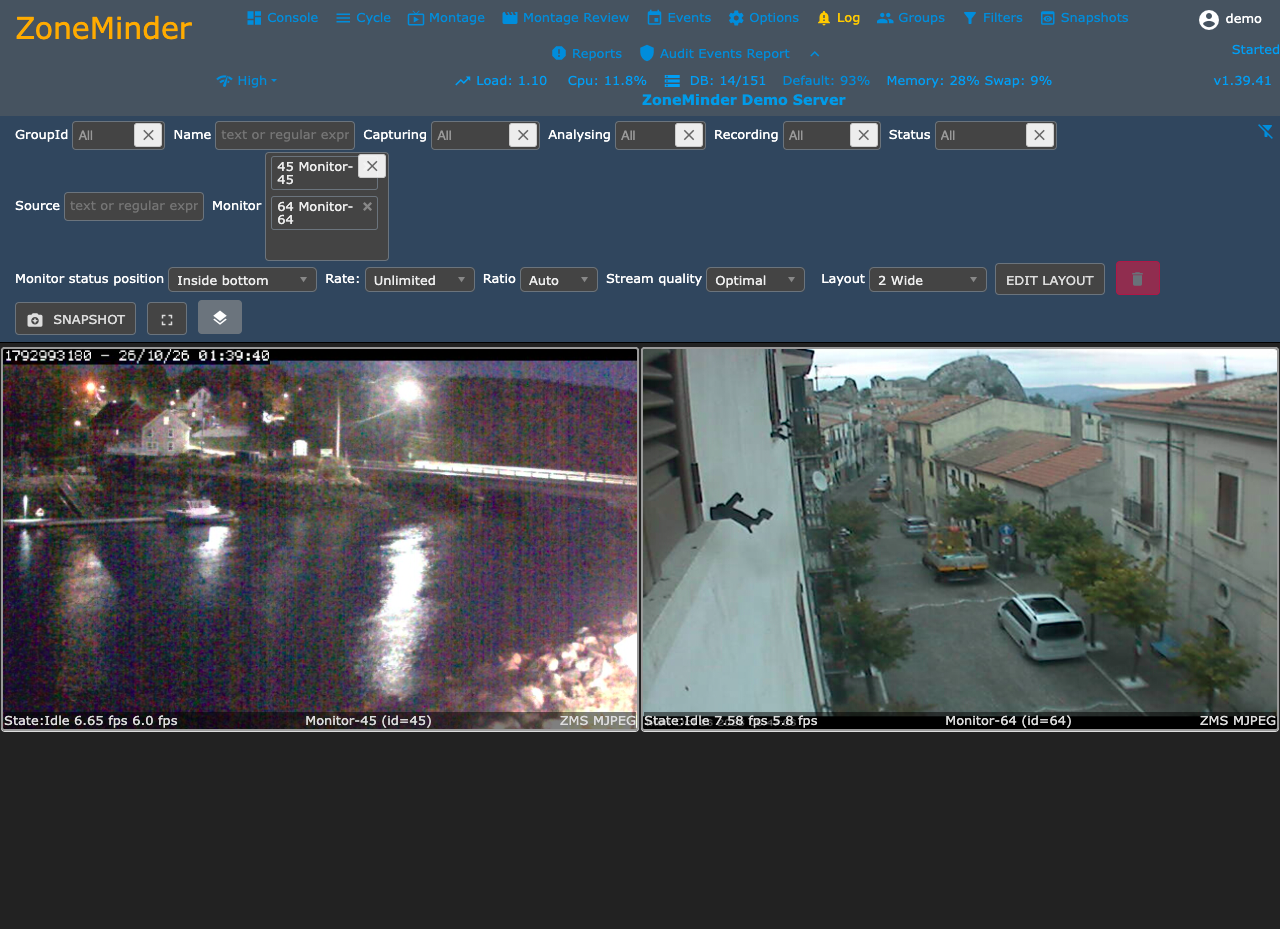
Task: Open the Filters page
Action: pos(992,17)
